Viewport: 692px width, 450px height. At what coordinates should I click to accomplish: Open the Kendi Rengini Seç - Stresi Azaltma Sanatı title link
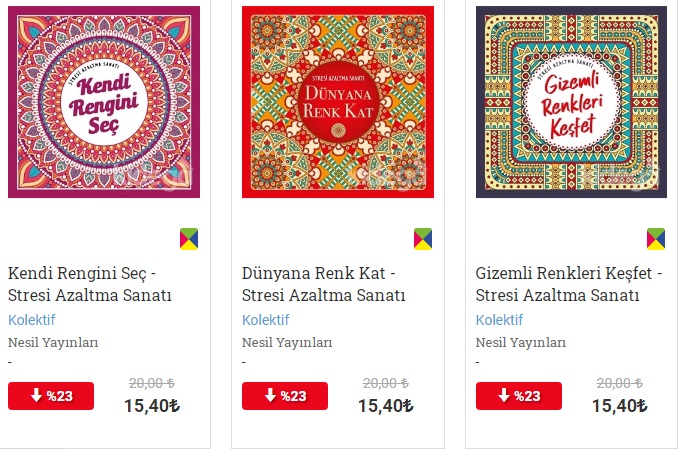click(x=90, y=284)
